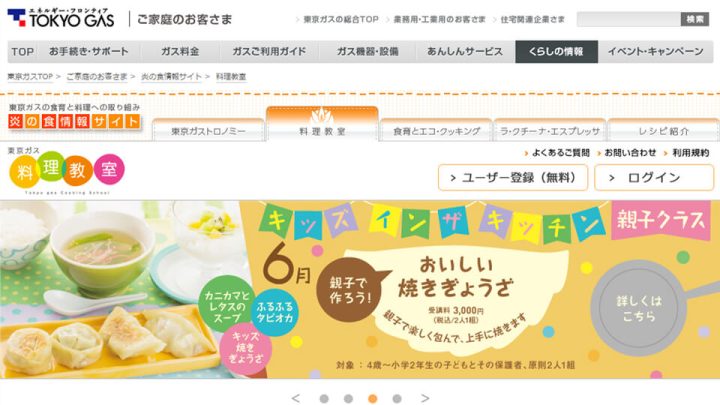Switch to the 東京ガストロノミー tab

208,130
